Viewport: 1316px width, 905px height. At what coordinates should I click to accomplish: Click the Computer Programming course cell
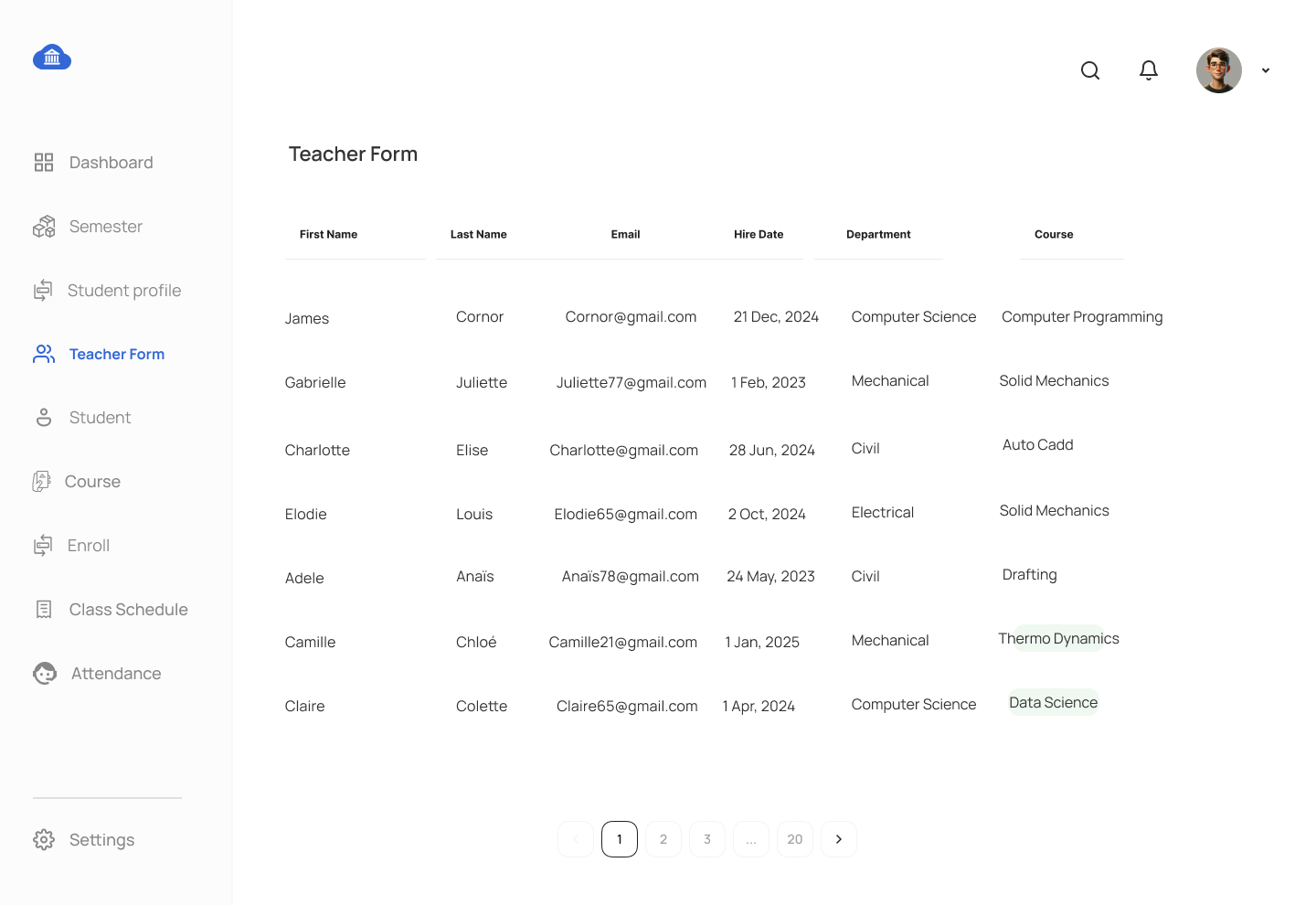pos(1082,317)
